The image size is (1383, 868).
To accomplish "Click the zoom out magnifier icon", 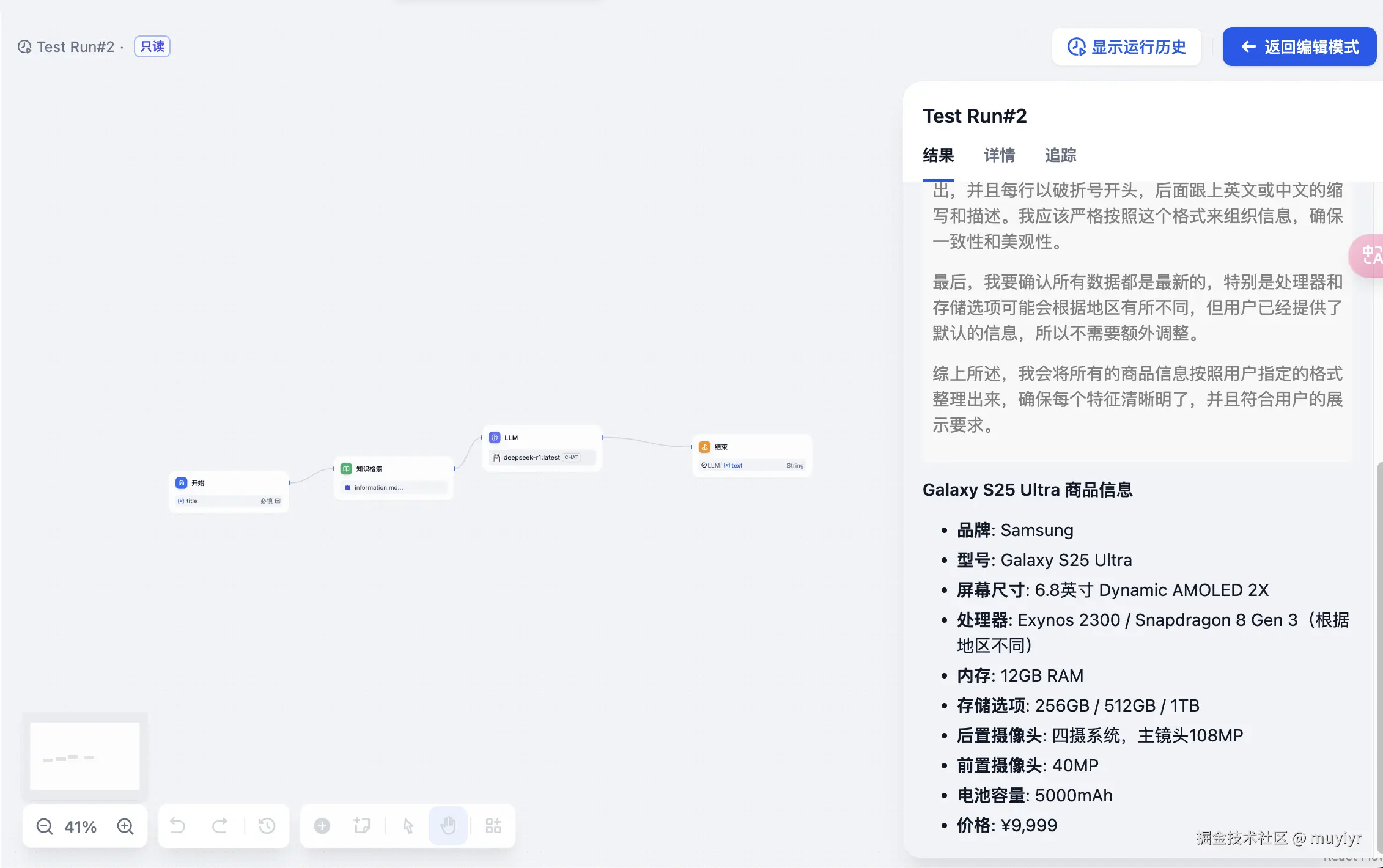I will [x=45, y=826].
